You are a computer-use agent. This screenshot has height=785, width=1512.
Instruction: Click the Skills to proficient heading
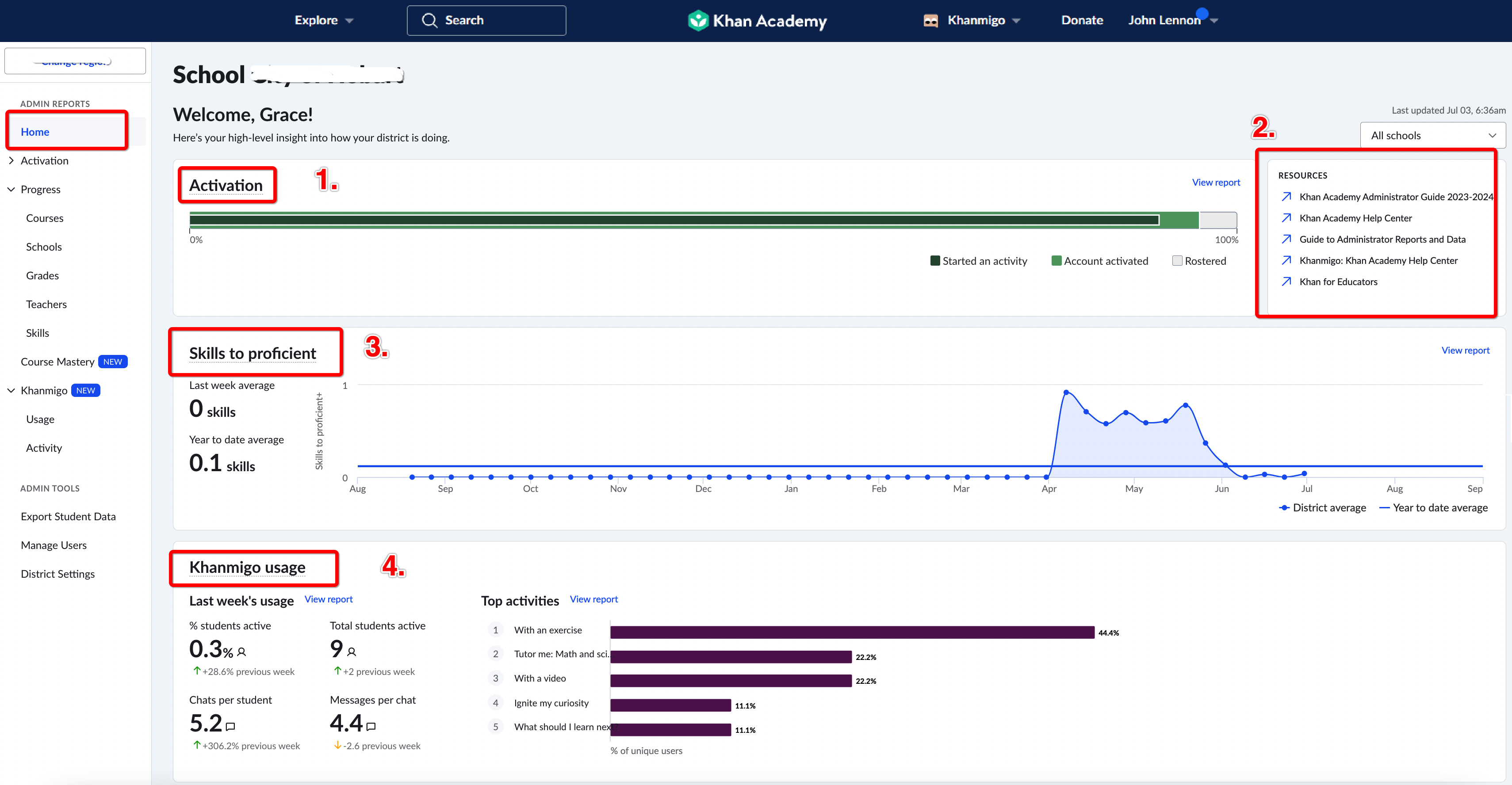(x=253, y=353)
